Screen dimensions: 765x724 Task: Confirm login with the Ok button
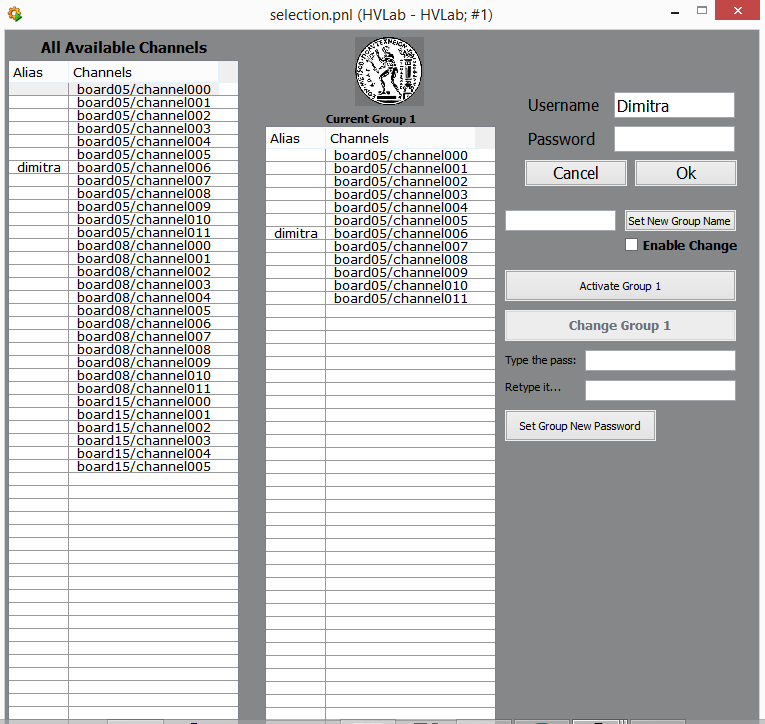click(x=685, y=173)
